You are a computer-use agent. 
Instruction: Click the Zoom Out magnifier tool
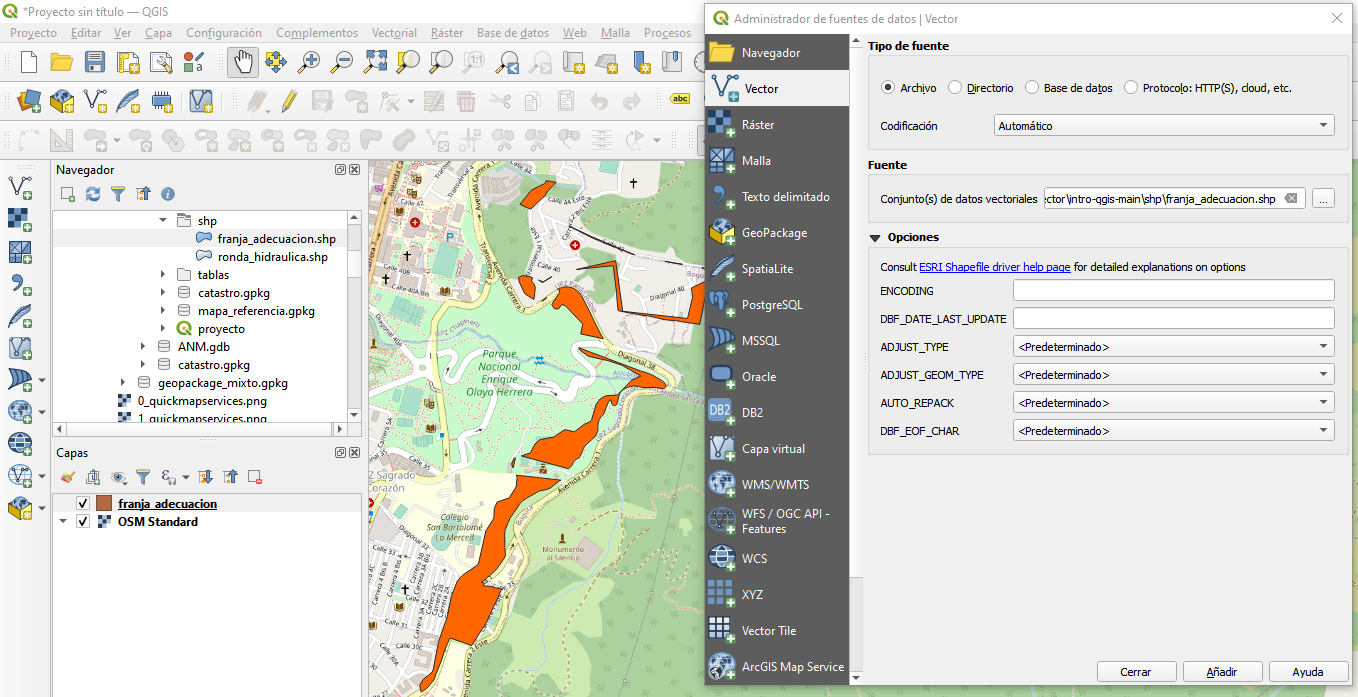coord(343,62)
